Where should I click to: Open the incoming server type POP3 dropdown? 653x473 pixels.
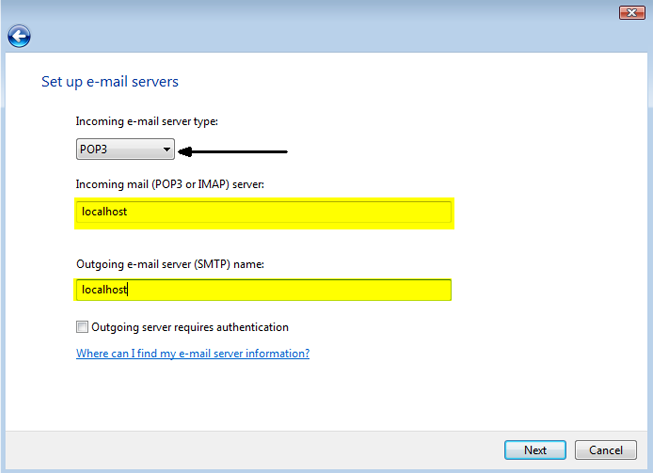coord(125,150)
